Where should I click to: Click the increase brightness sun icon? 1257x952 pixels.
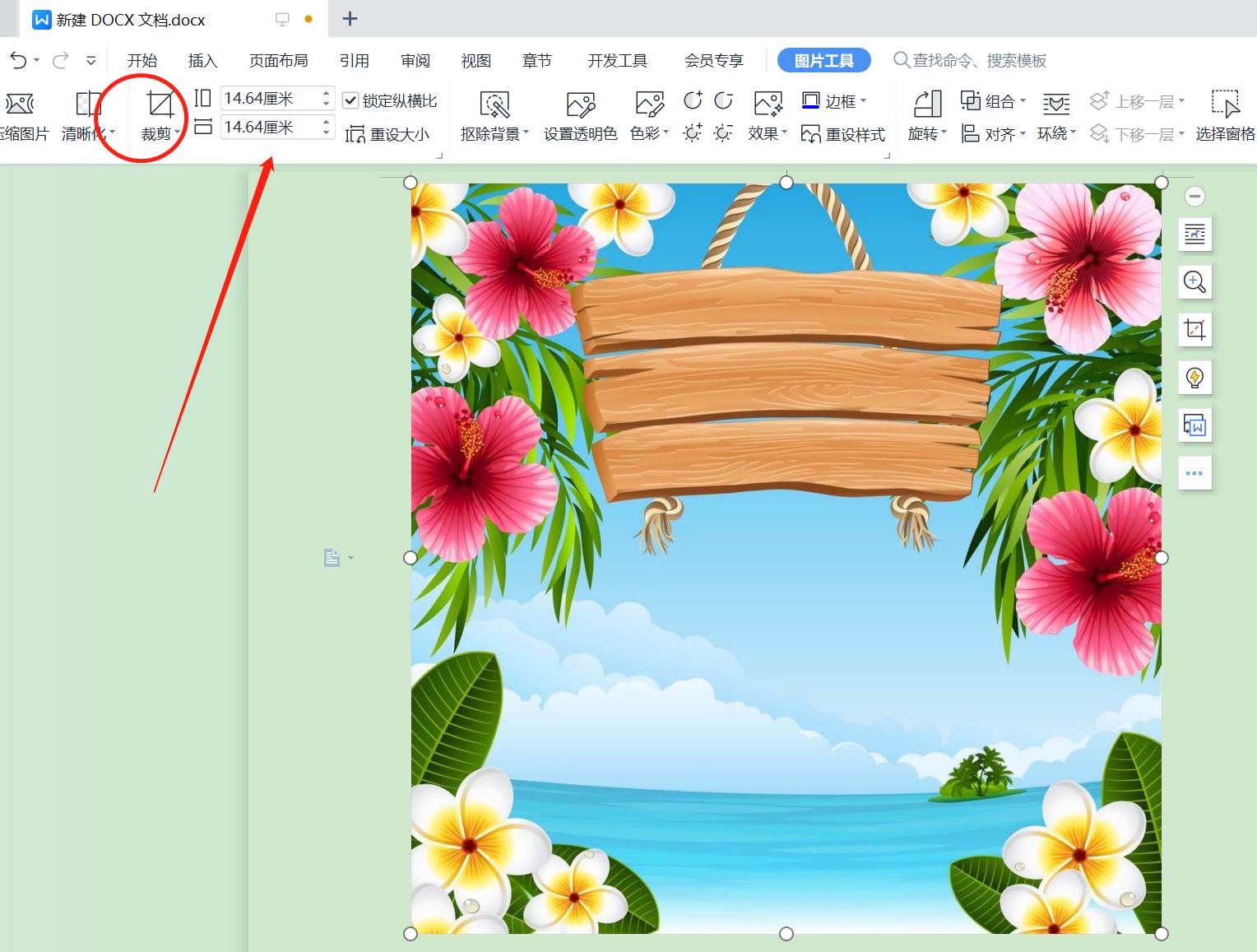click(692, 132)
